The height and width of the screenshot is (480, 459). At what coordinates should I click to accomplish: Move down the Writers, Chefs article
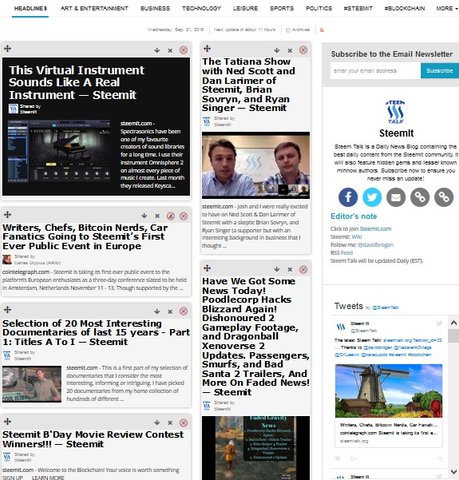(x=144, y=216)
